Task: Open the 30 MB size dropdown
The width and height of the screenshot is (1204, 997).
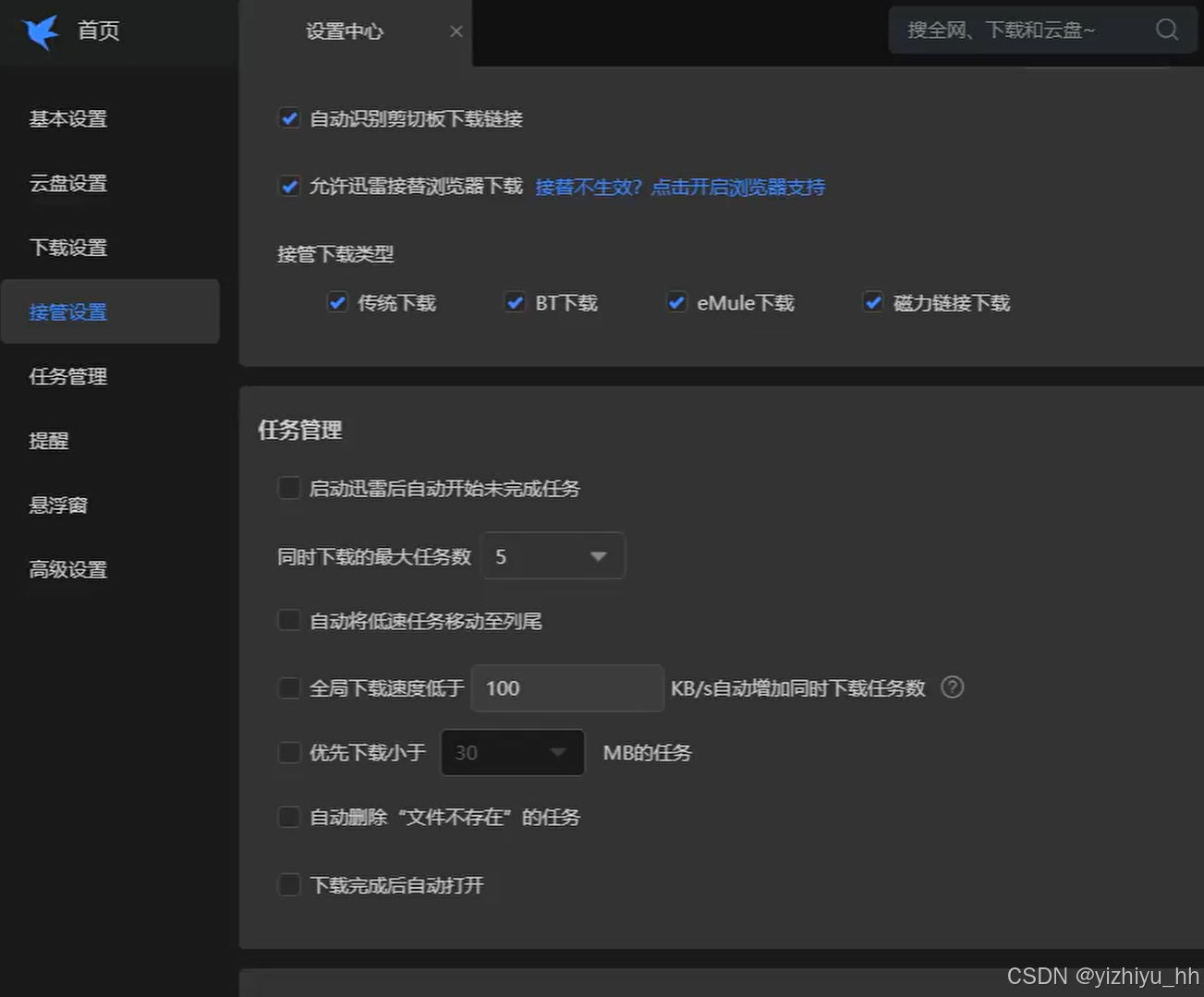Action: coord(512,752)
